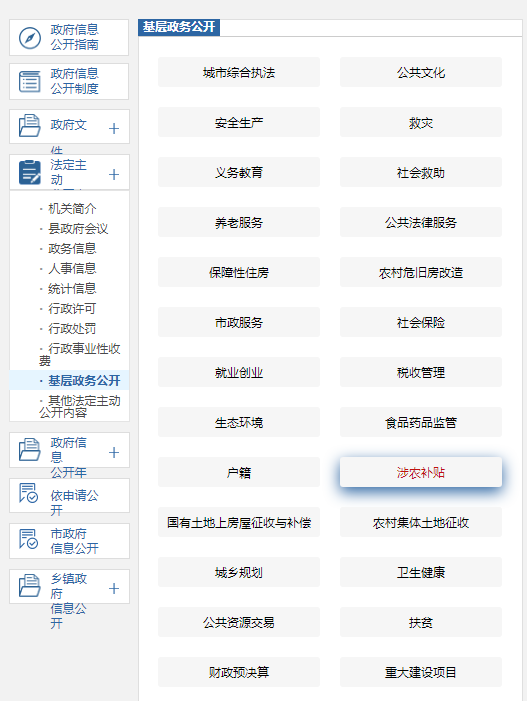
Task: Open the 食品药品监管 category
Action: click(421, 422)
